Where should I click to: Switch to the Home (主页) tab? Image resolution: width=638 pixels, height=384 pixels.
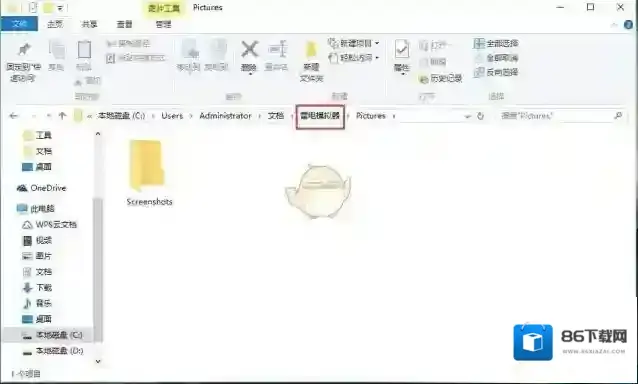point(55,24)
